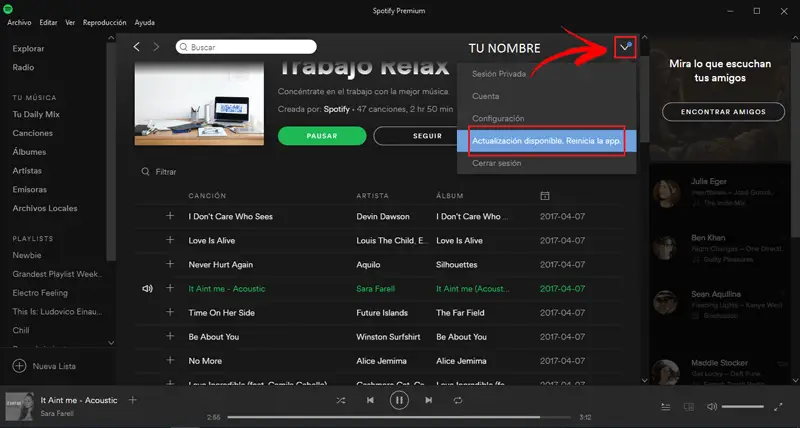
Task: Go forward with the right navigation arrow
Action: (156, 47)
